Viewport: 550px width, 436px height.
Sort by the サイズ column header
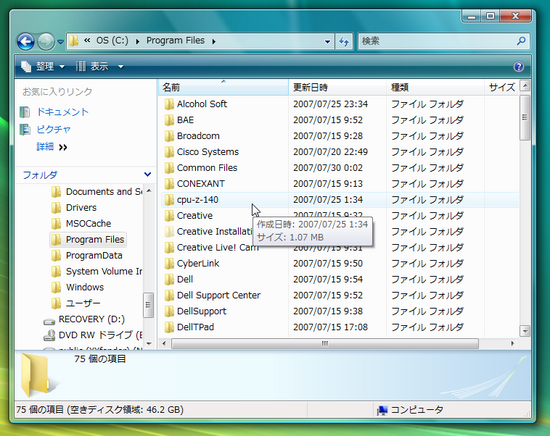(x=502, y=87)
